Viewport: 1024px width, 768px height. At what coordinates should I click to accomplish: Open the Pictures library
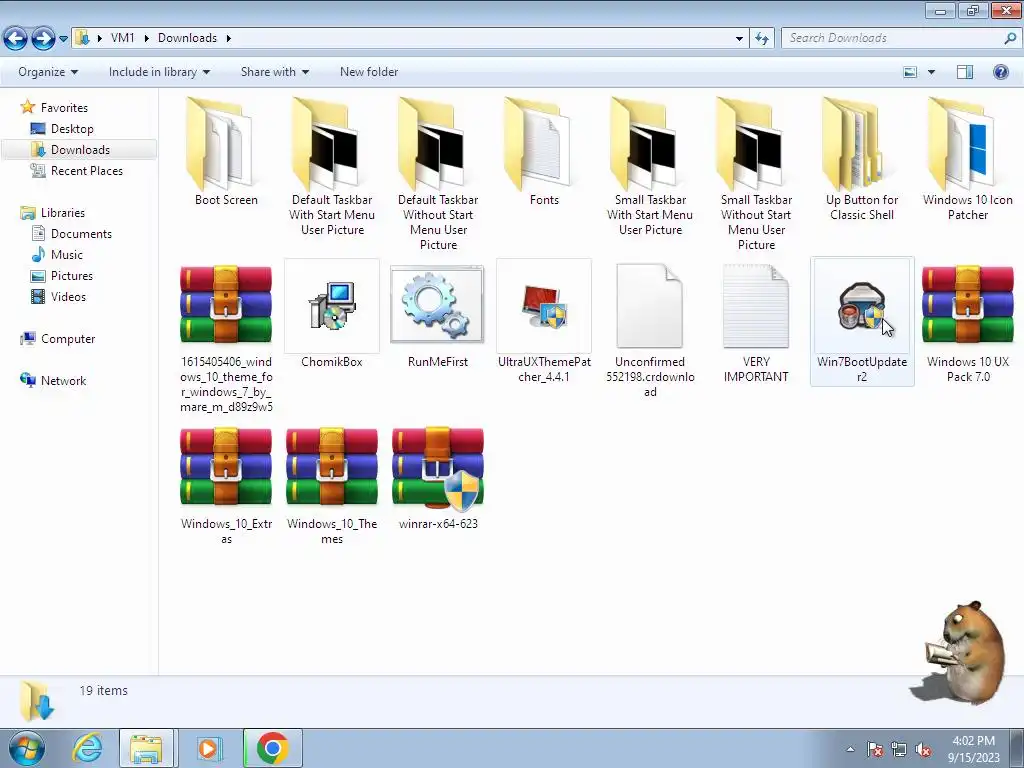pos(72,276)
